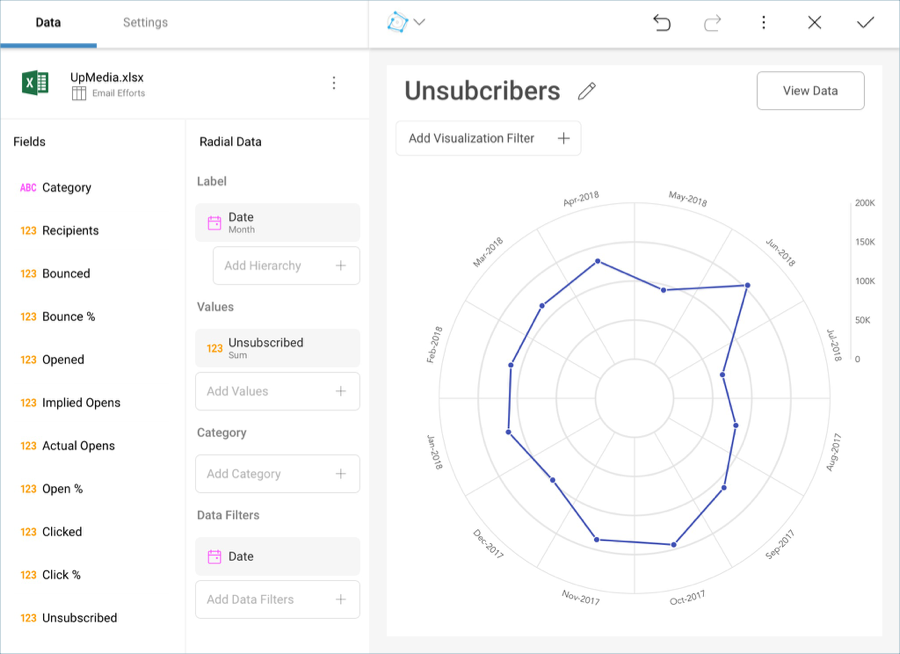Click the undo arrow icon
Viewport: 900px width, 654px height.
coord(661,22)
